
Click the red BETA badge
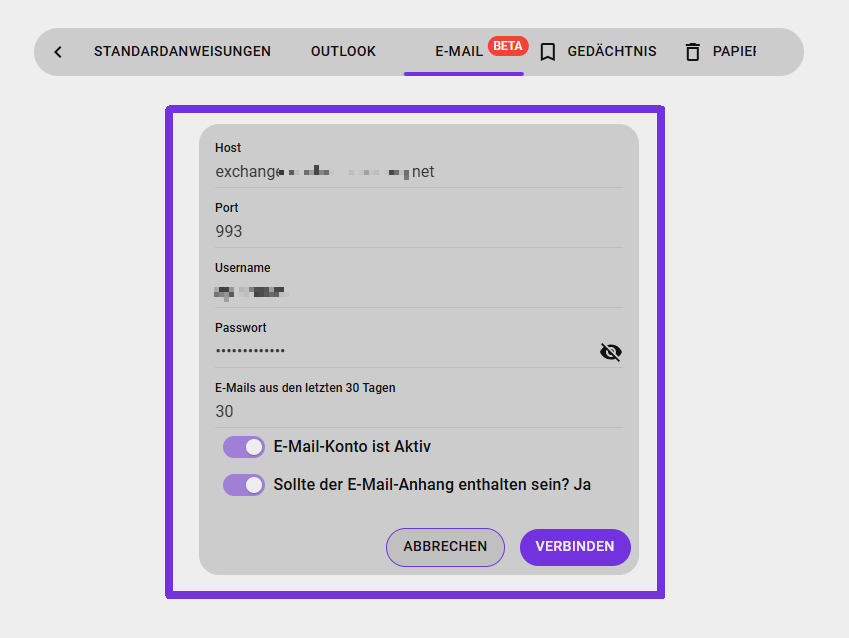pos(508,45)
